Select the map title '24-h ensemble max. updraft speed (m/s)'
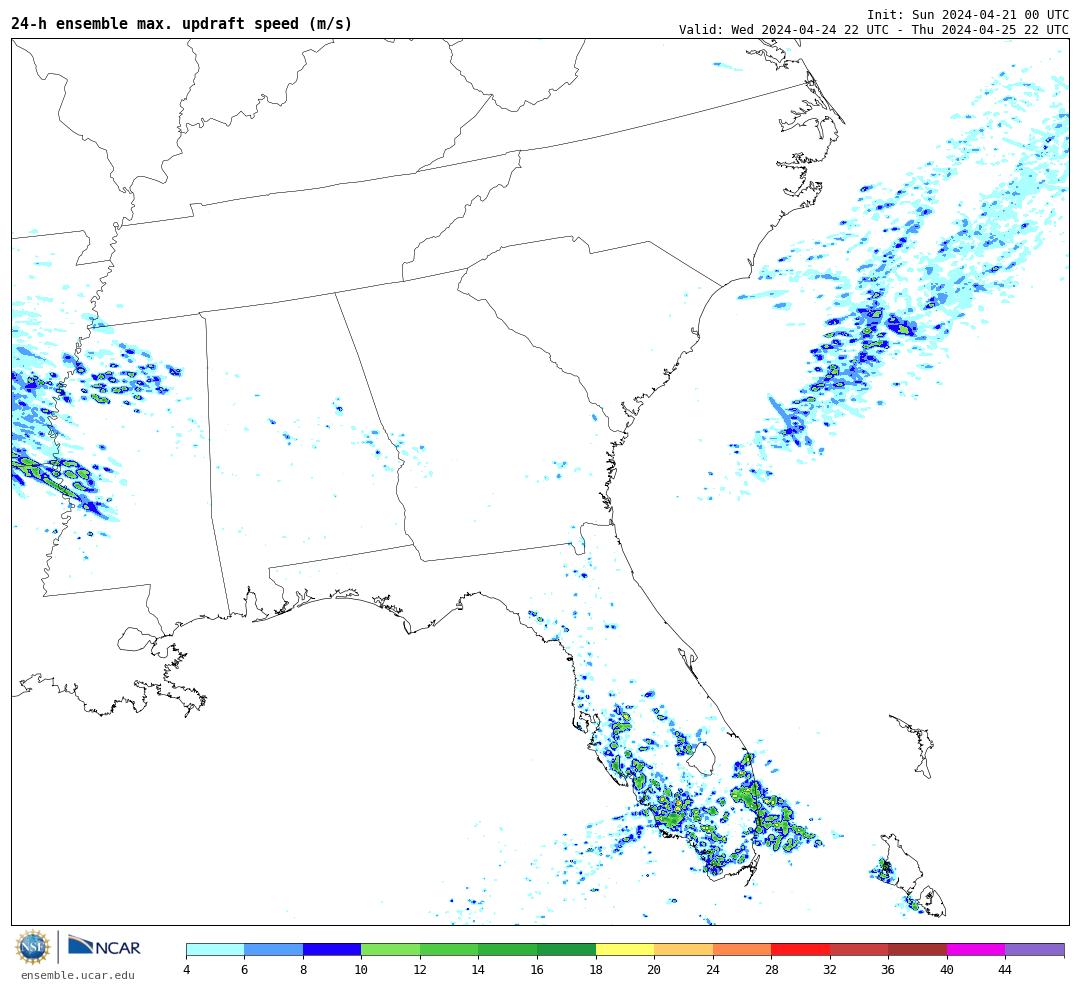This screenshot has width=1080, height=988. pyautogui.click(x=182, y=23)
